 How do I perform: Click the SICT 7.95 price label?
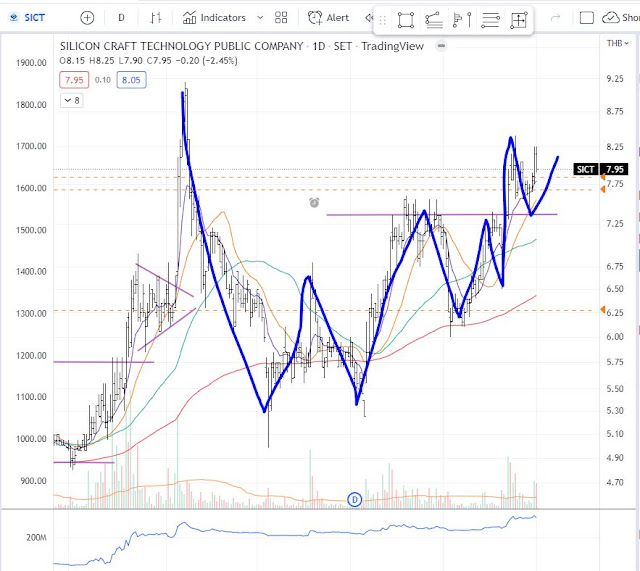(x=600, y=169)
